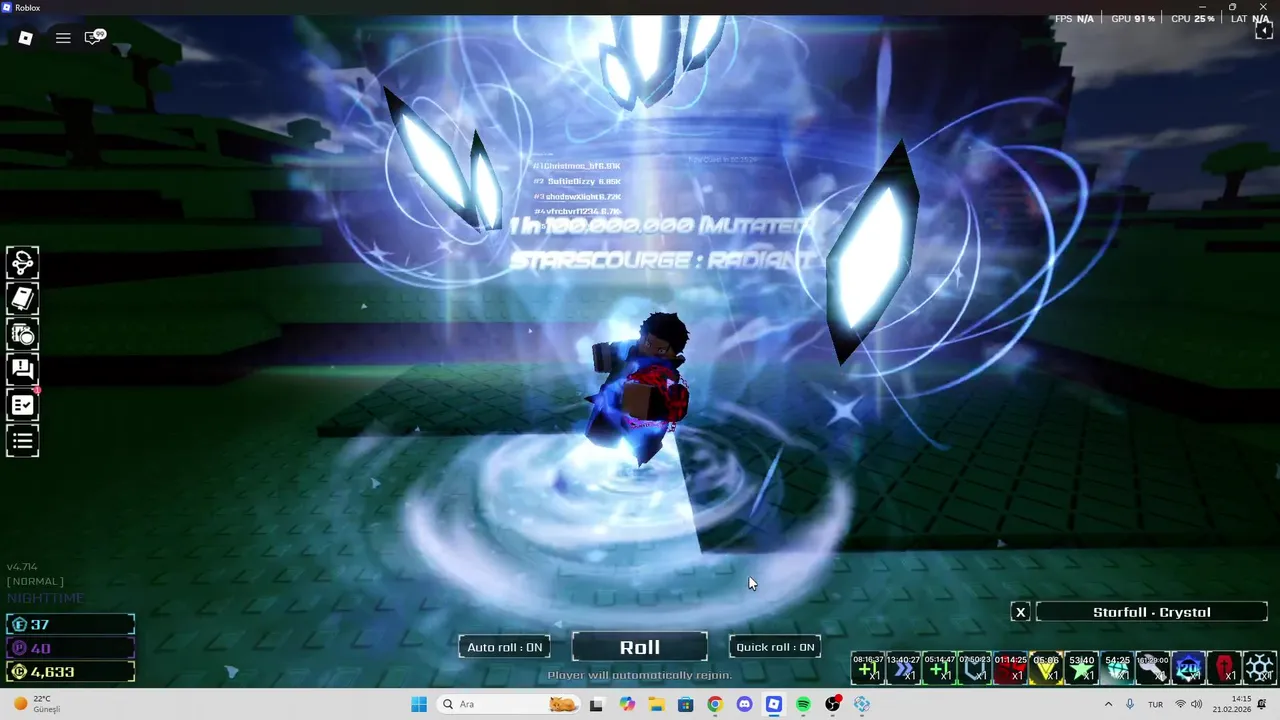The height and width of the screenshot is (720, 1280).
Task: Select wrench buff timer 161:29:00
Action: pos(1153,667)
